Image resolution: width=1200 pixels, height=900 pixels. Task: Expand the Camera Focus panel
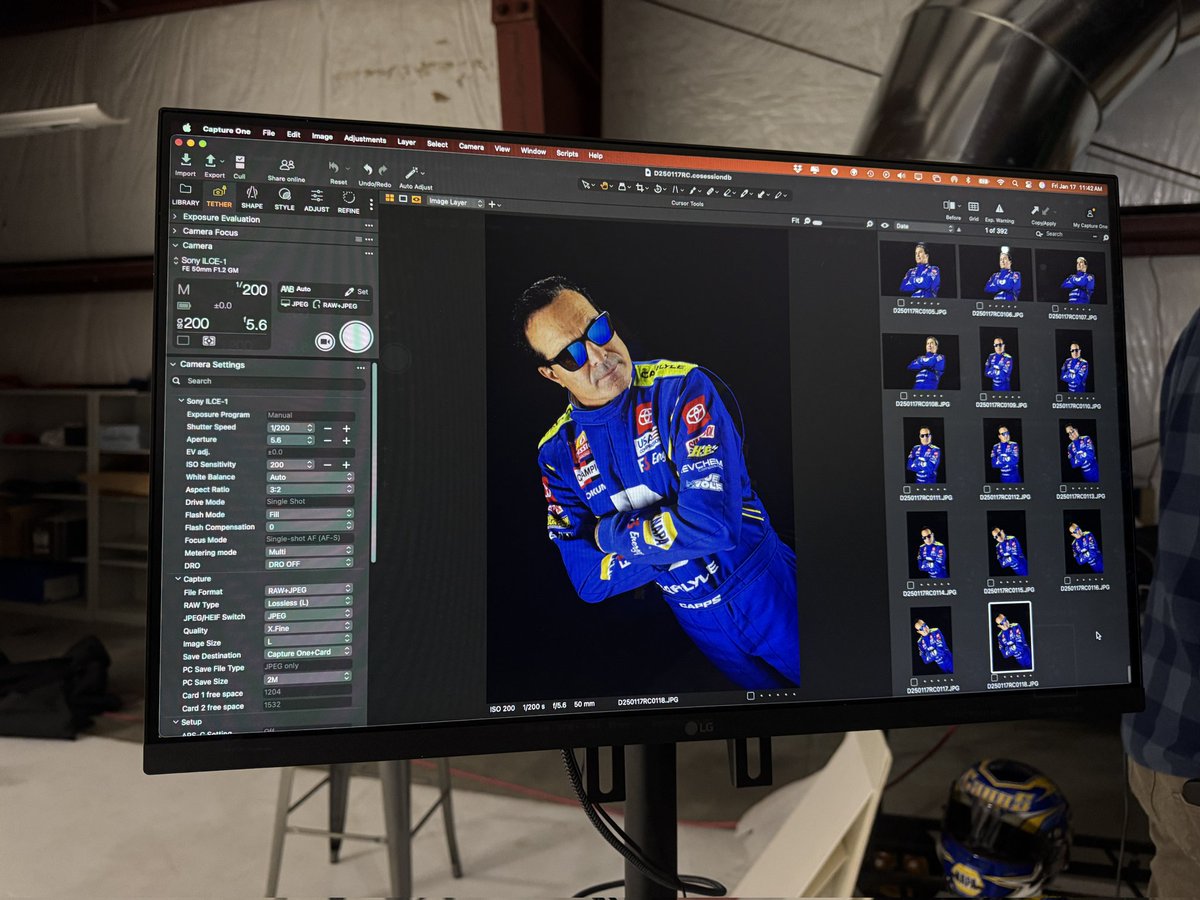(x=175, y=231)
